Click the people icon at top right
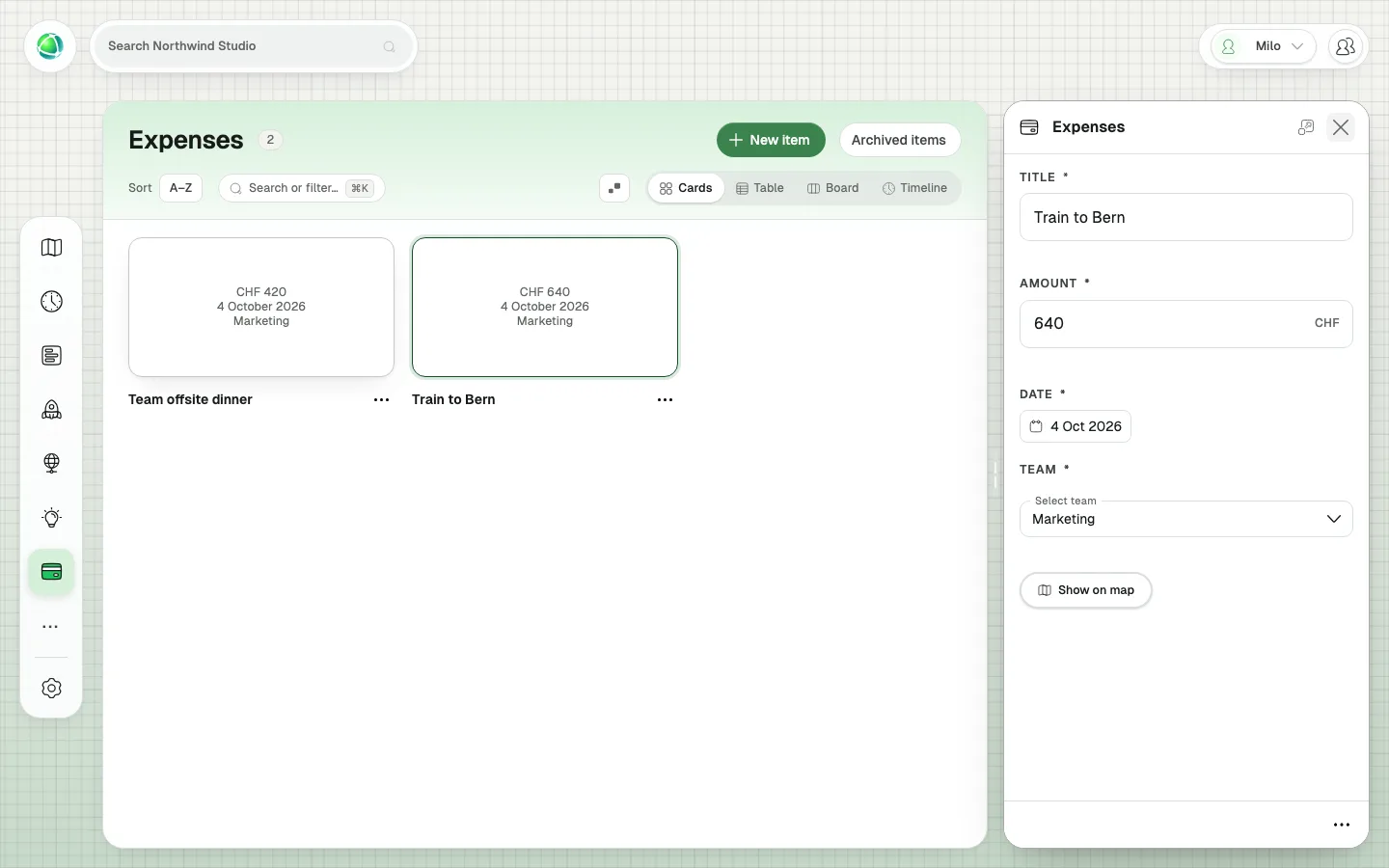This screenshot has height=868, width=1389. coord(1346,46)
